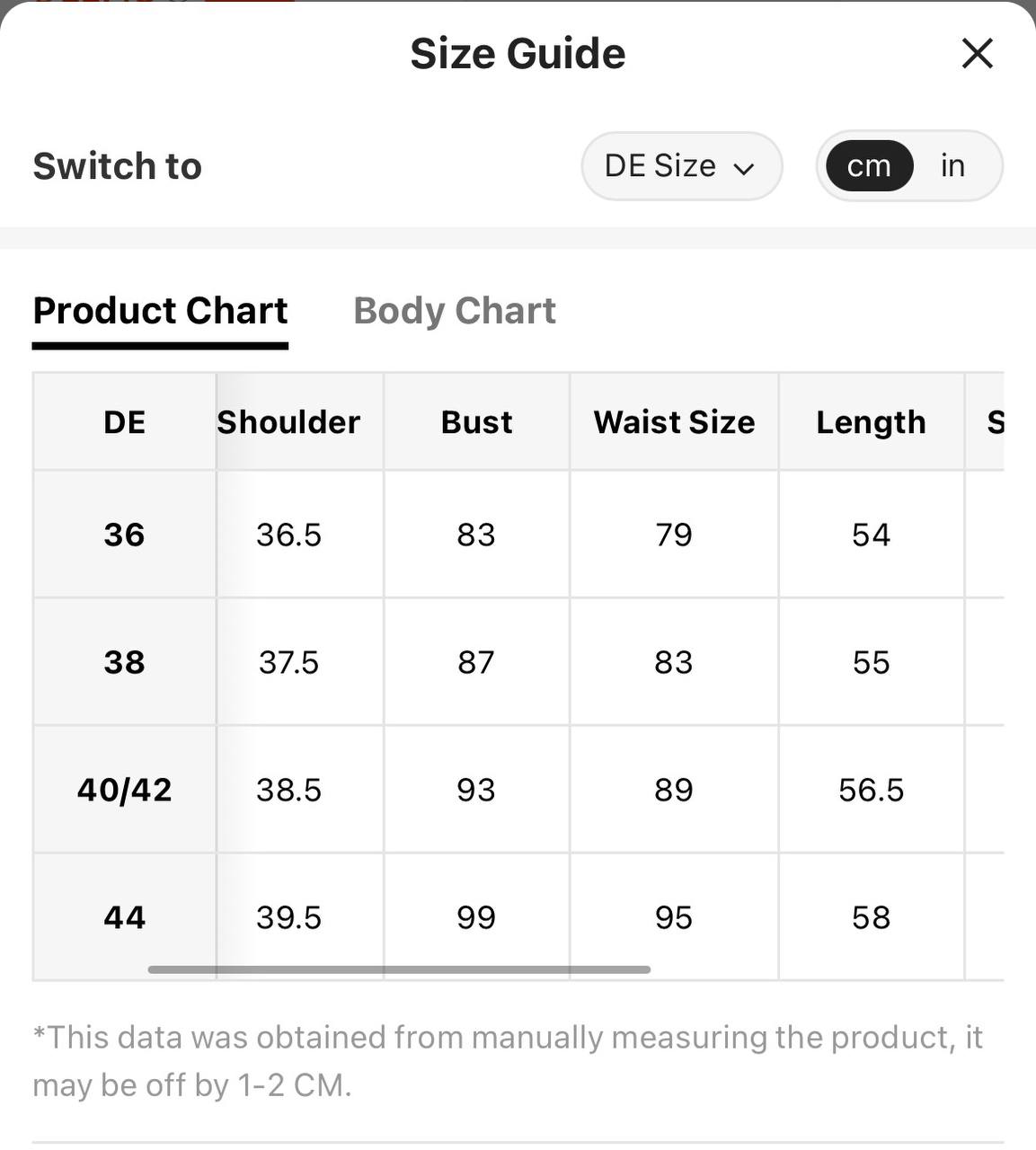This screenshot has height=1150, width=1036.
Task: Click the horizontal table scrollbar
Action: [399, 969]
